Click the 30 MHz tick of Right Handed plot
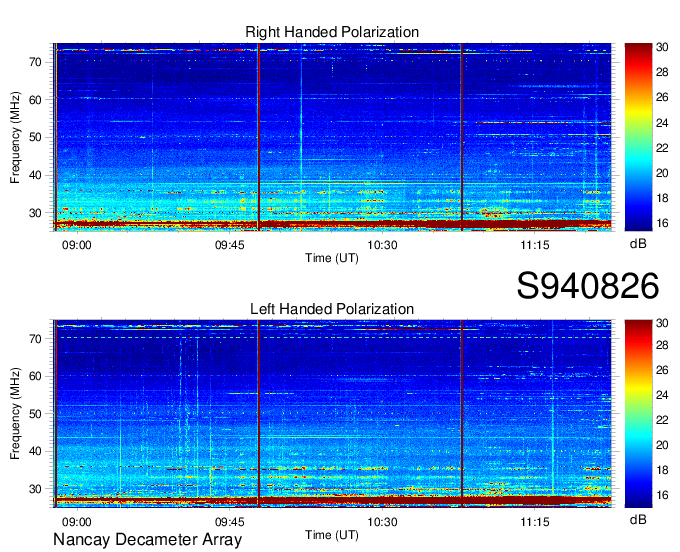680x552 pixels. (x=36, y=213)
